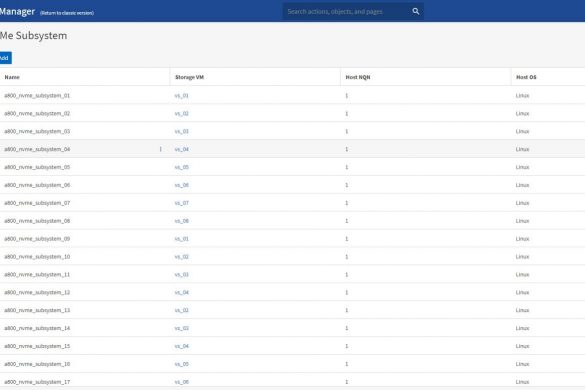The width and height of the screenshot is (585, 390).
Task: Open storage VM link in a800_nvme_subsystem_08 row
Action: pyautogui.click(x=182, y=221)
